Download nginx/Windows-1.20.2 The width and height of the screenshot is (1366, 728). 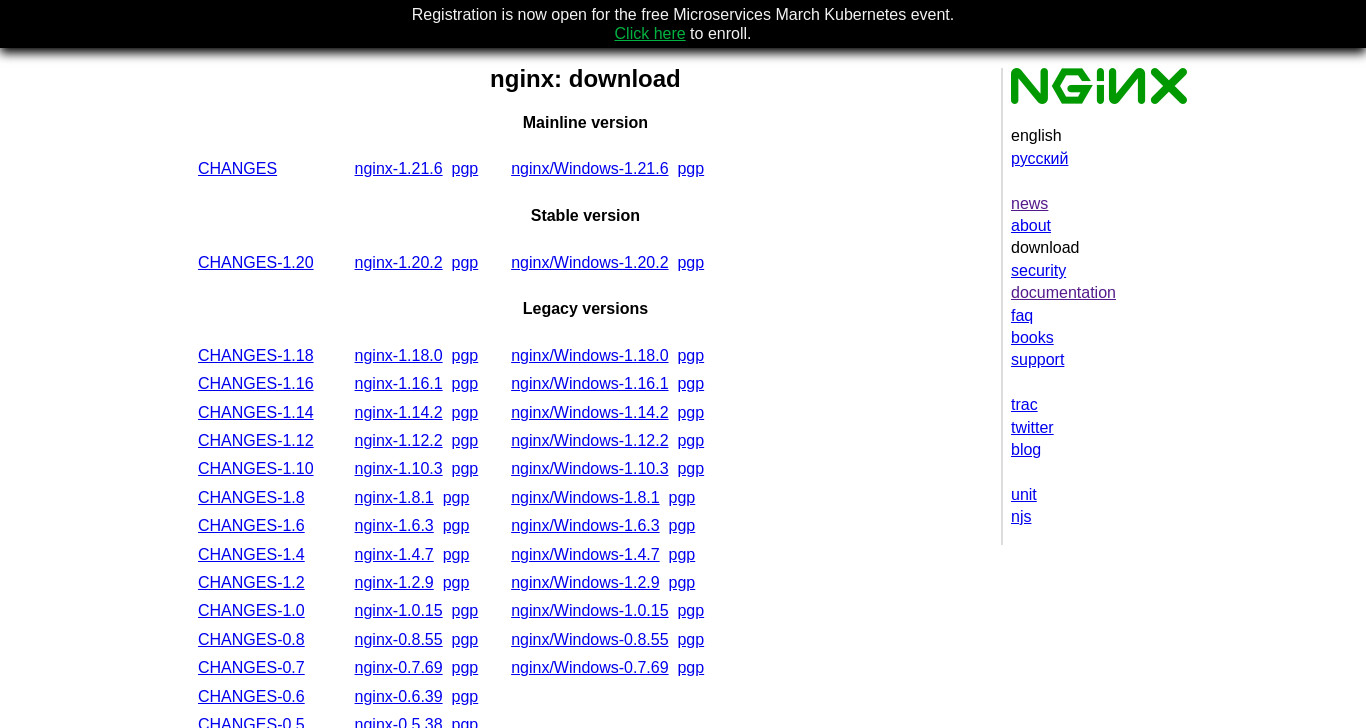[590, 263]
